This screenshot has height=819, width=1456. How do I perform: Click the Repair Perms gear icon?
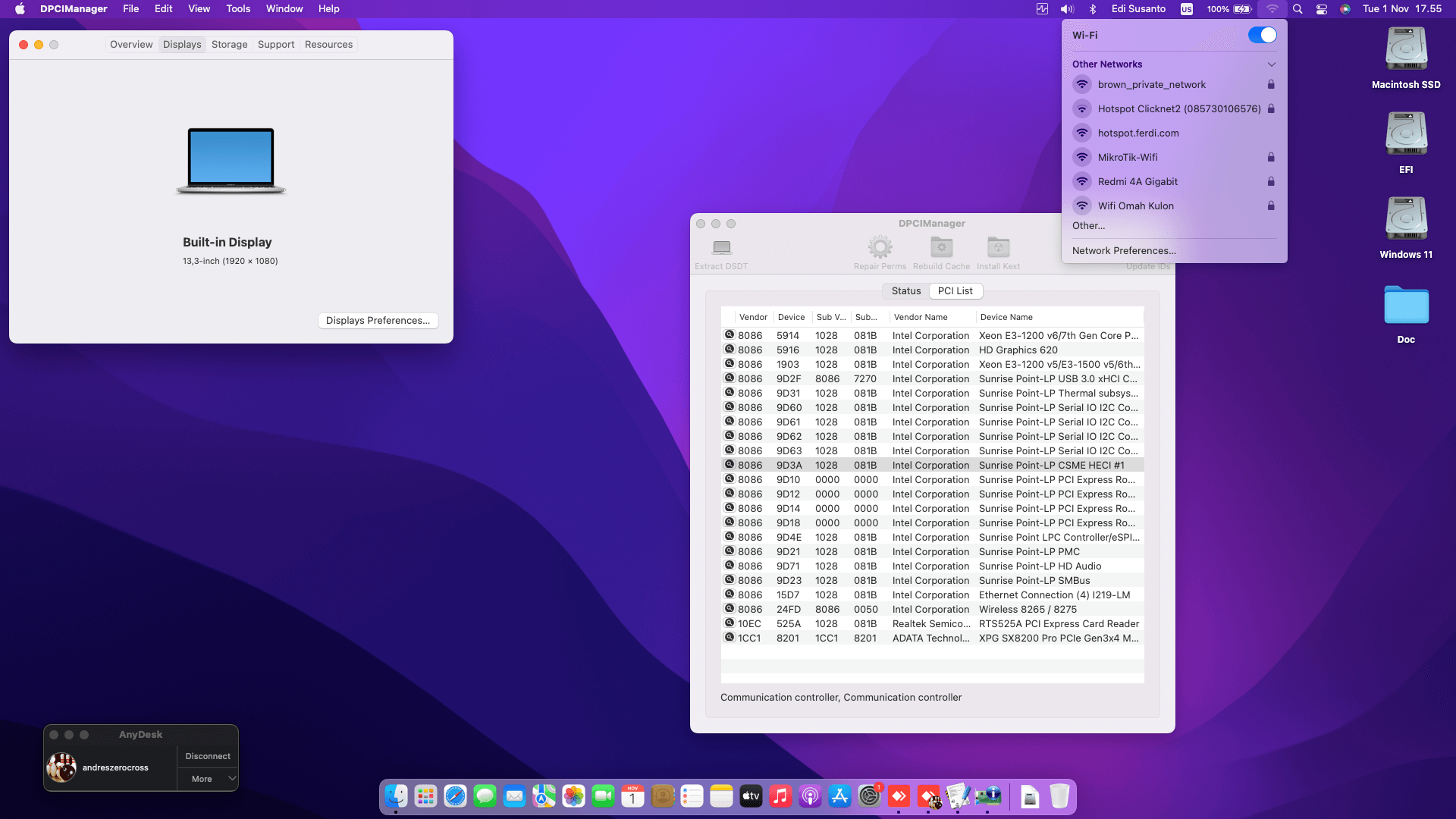pos(880,247)
